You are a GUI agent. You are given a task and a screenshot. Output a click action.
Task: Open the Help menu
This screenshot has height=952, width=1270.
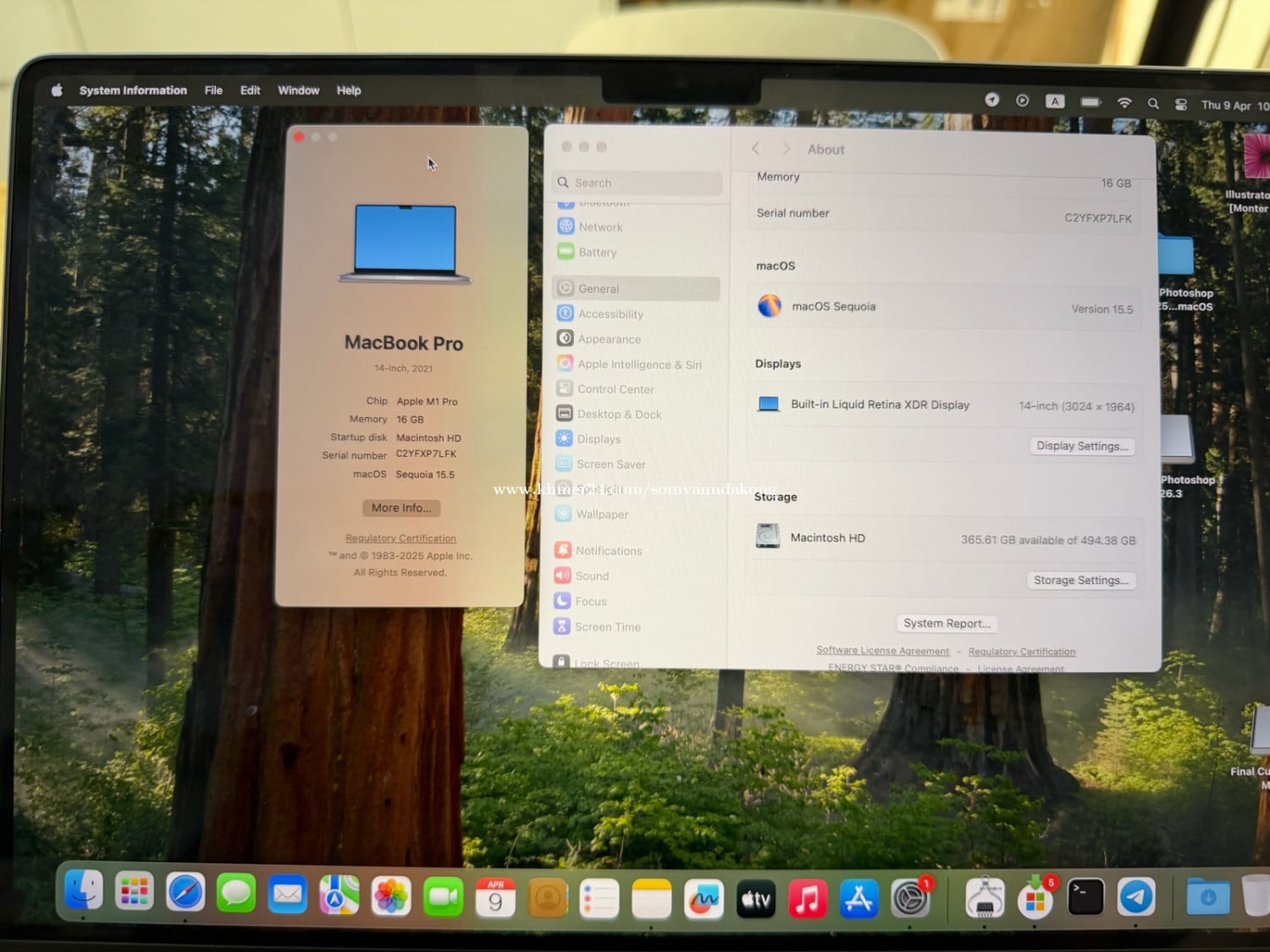click(349, 91)
